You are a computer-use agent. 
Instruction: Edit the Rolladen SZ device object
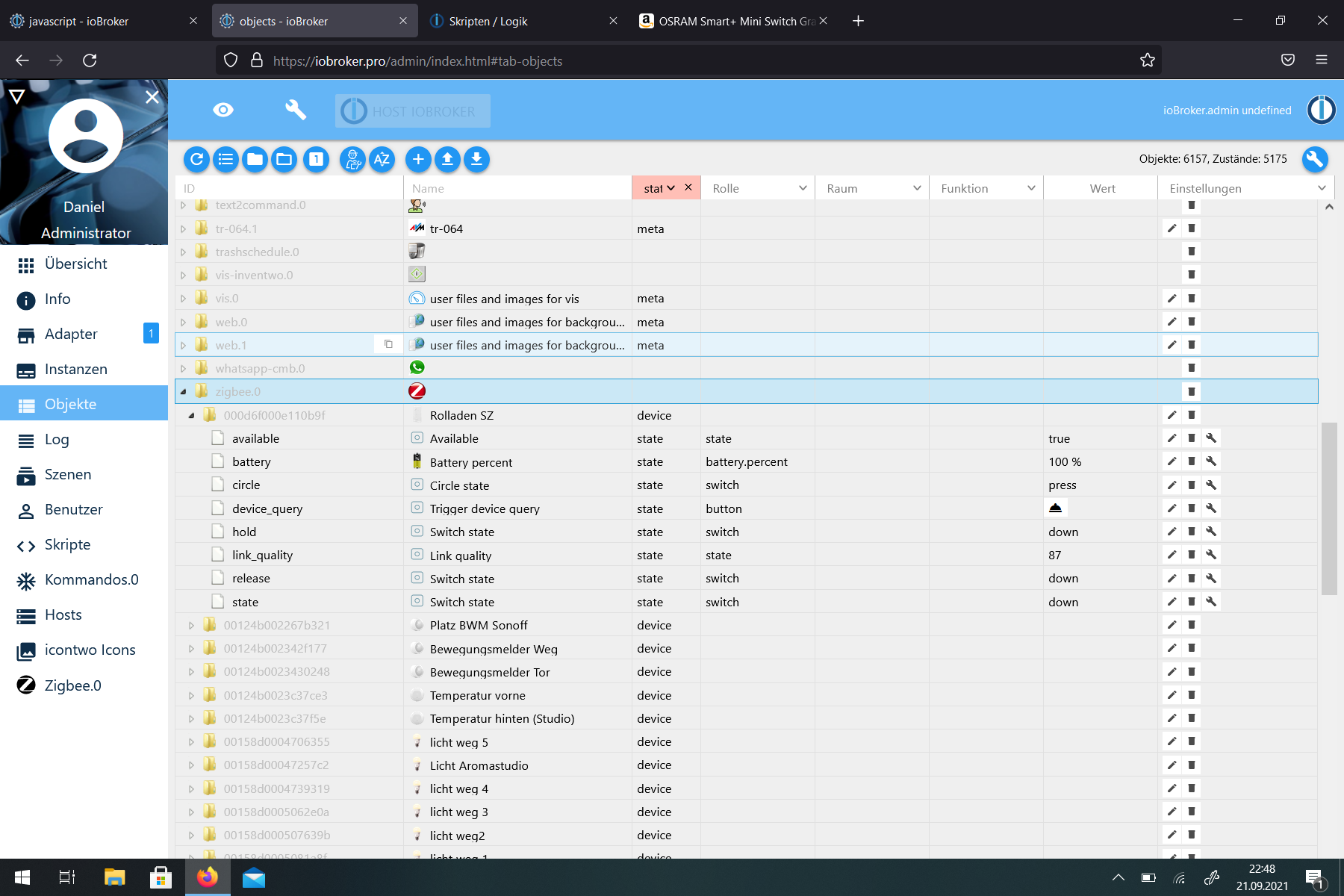(1172, 414)
